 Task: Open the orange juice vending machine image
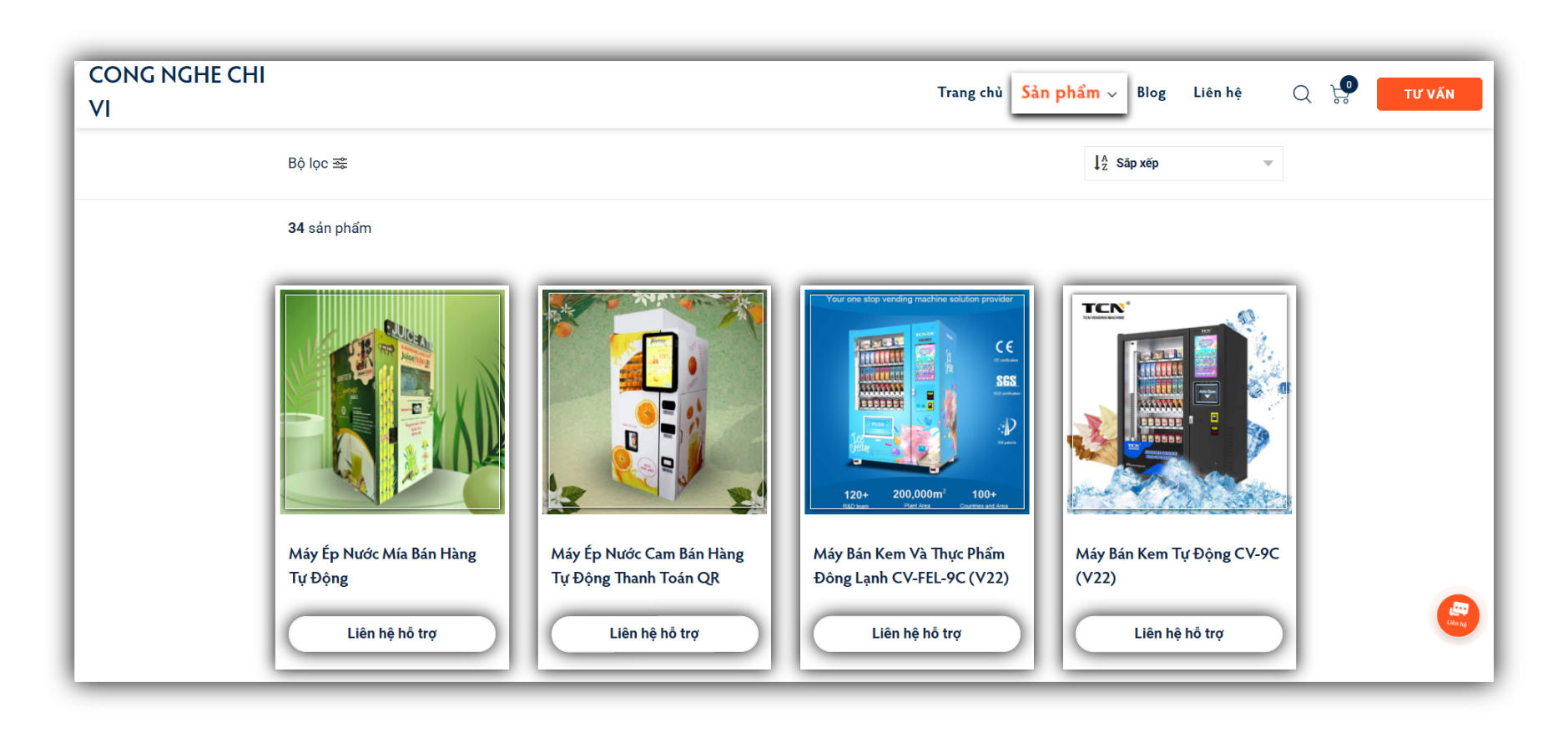coord(654,402)
